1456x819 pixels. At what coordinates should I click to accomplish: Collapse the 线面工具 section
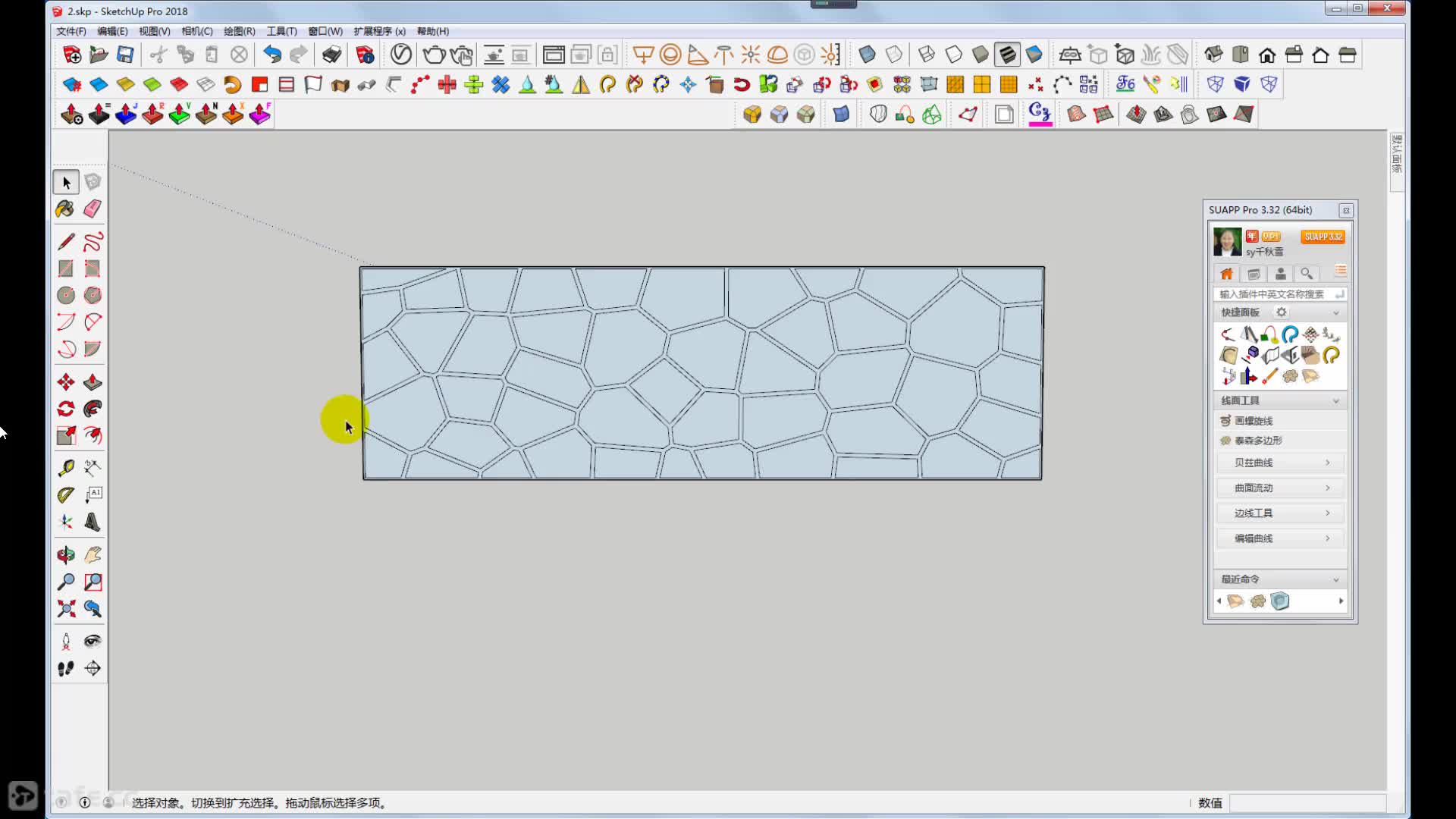(1335, 400)
